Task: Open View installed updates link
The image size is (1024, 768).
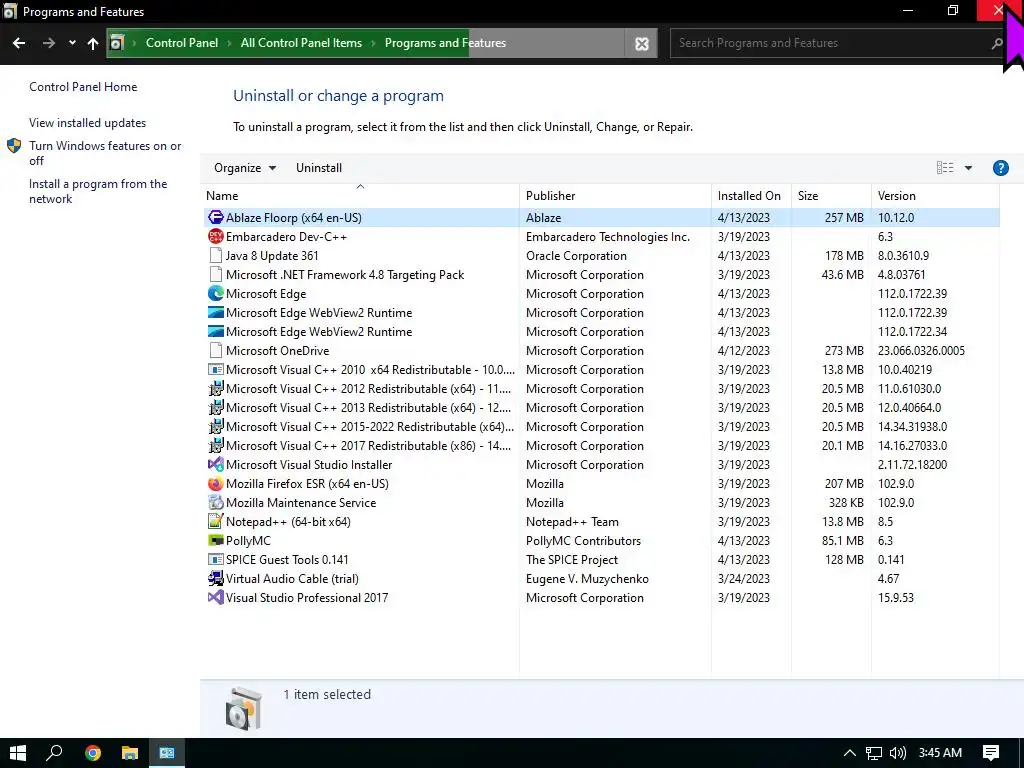Action: pos(88,123)
